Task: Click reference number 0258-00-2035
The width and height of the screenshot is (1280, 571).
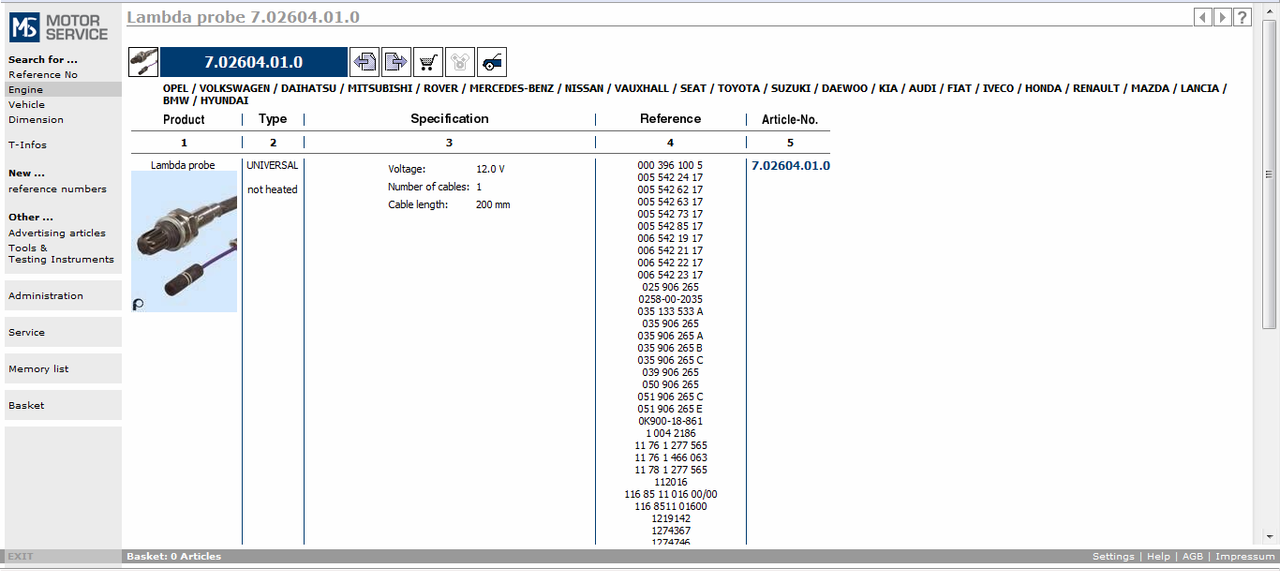Action: coord(670,299)
